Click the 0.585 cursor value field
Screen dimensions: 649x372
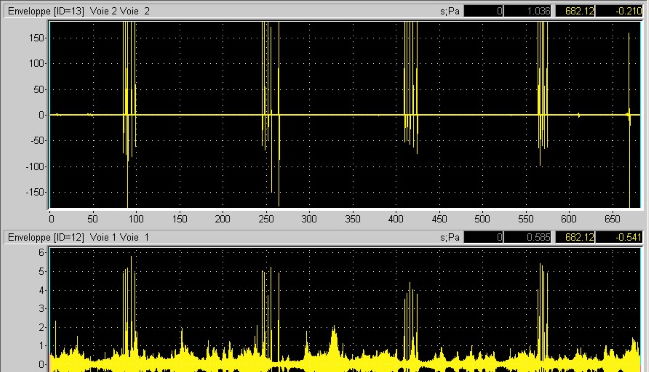527,238
